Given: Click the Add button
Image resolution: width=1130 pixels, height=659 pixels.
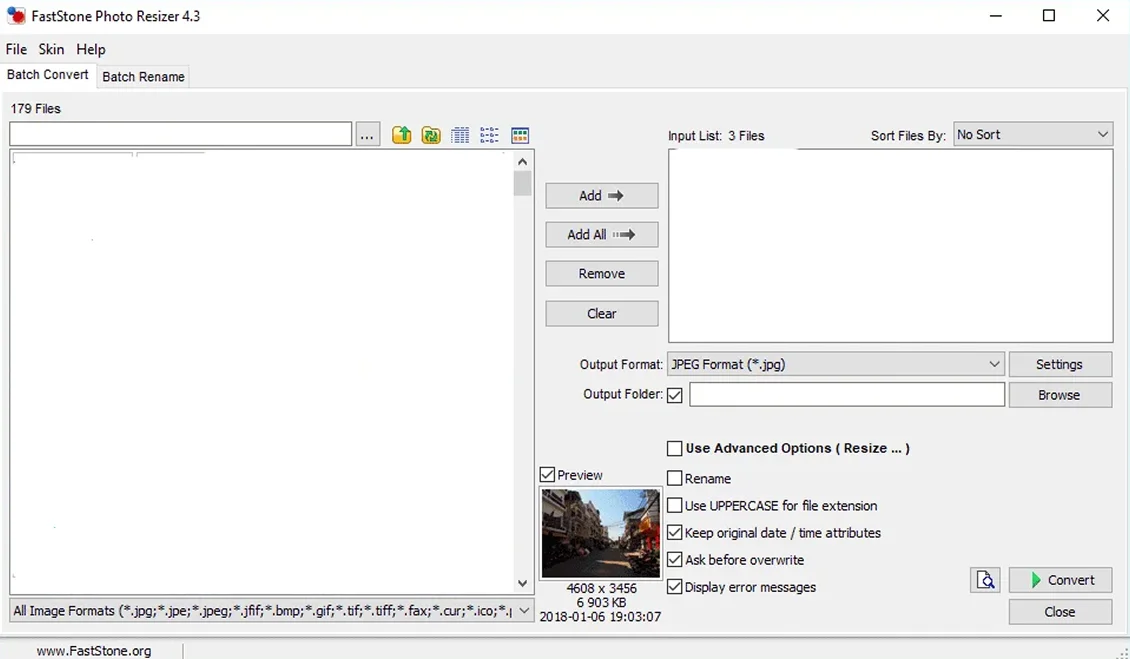Looking at the screenshot, I should [x=602, y=195].
